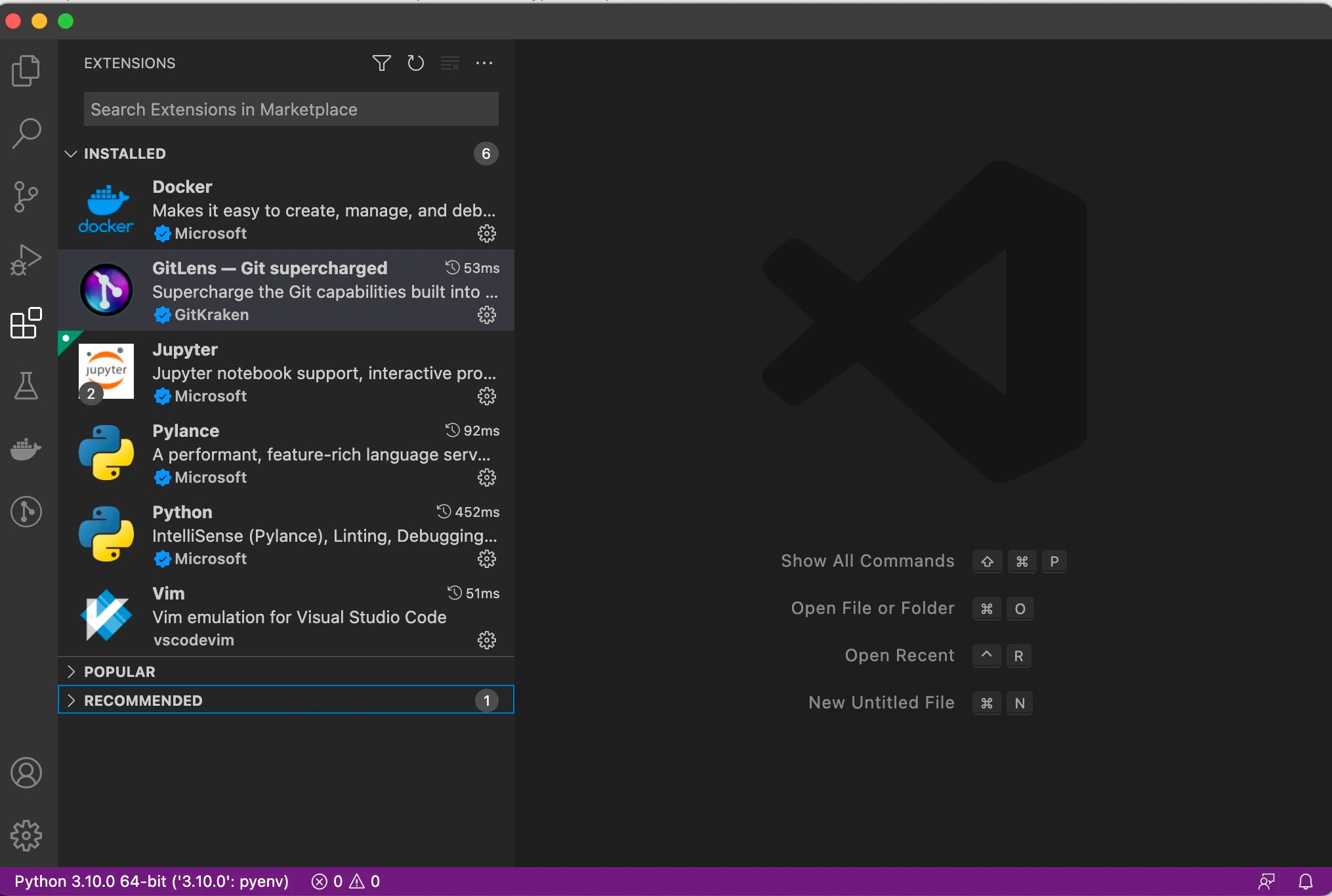1332x896 pixels.
Task: Open settings gear for the Vim extension
Action: click(486, 640)
